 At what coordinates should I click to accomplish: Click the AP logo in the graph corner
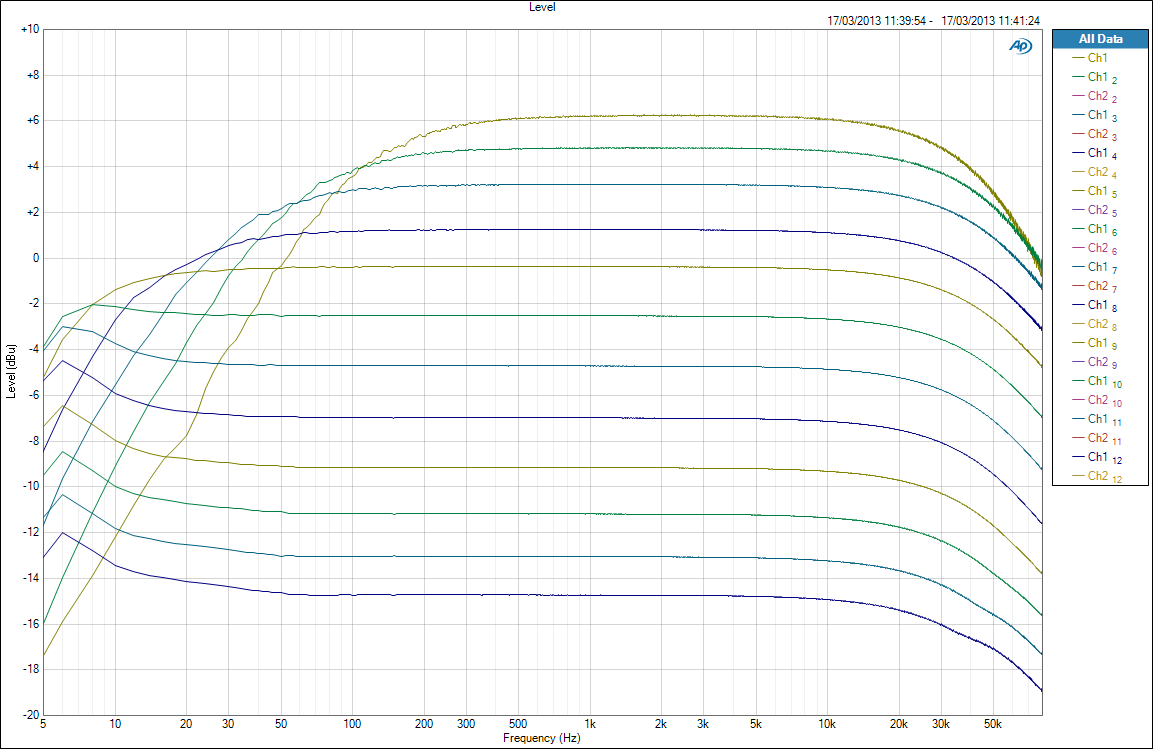pyautogui.click(x=1020, y=46)
